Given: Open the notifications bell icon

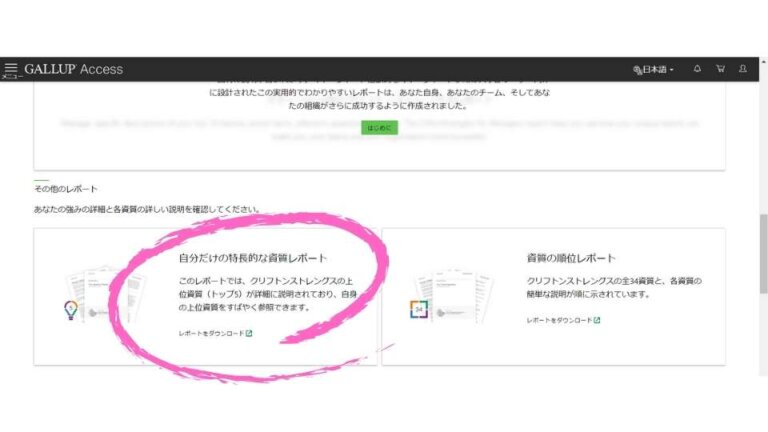Looking at the screenshot, I should (x=697, y=69).
